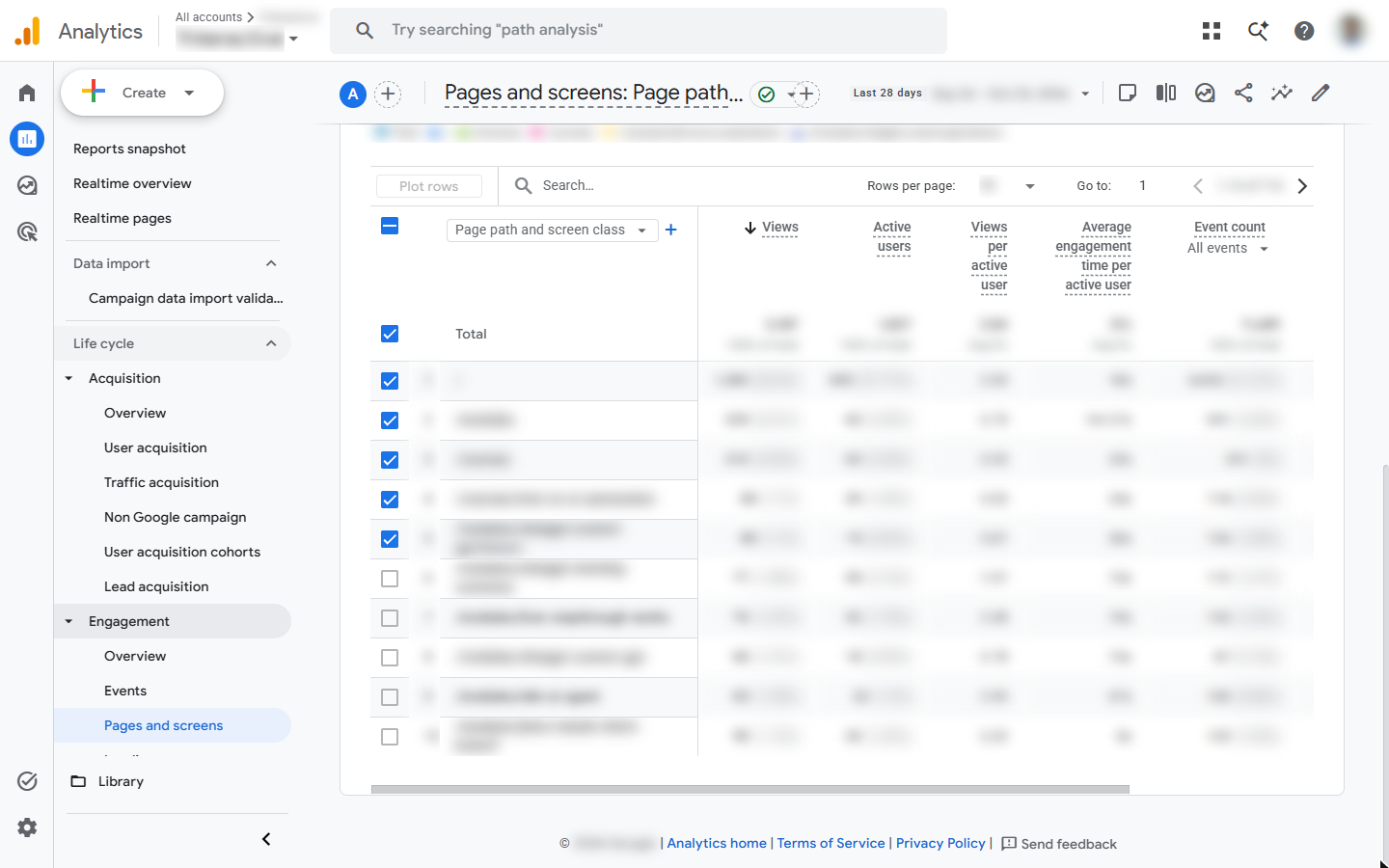Toggle the header select-all checkbox
The image size is (1389, 868).
[x=390, y=226]
